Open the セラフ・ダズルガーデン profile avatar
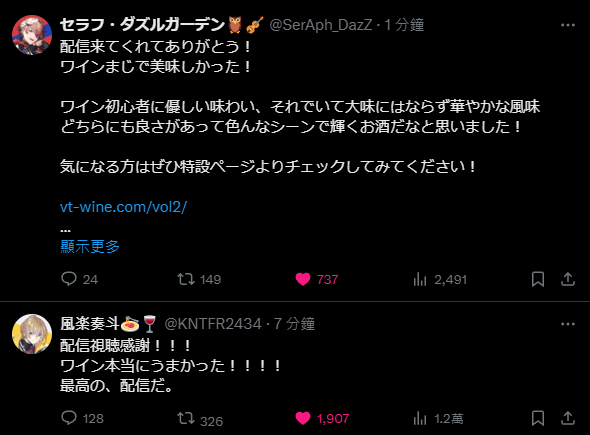The width and height of the screenshot is (590, 435). click(32, 35)
